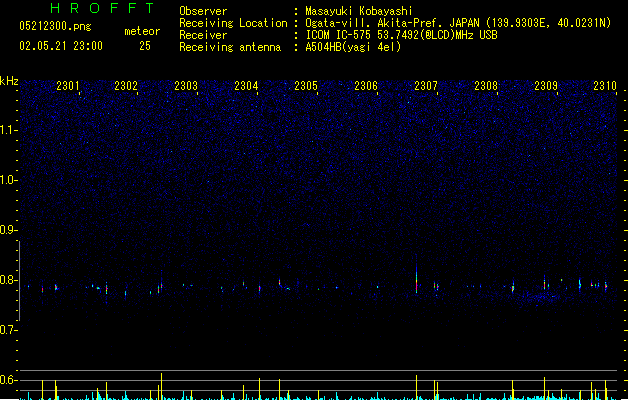Click the Receiver label

203,35
